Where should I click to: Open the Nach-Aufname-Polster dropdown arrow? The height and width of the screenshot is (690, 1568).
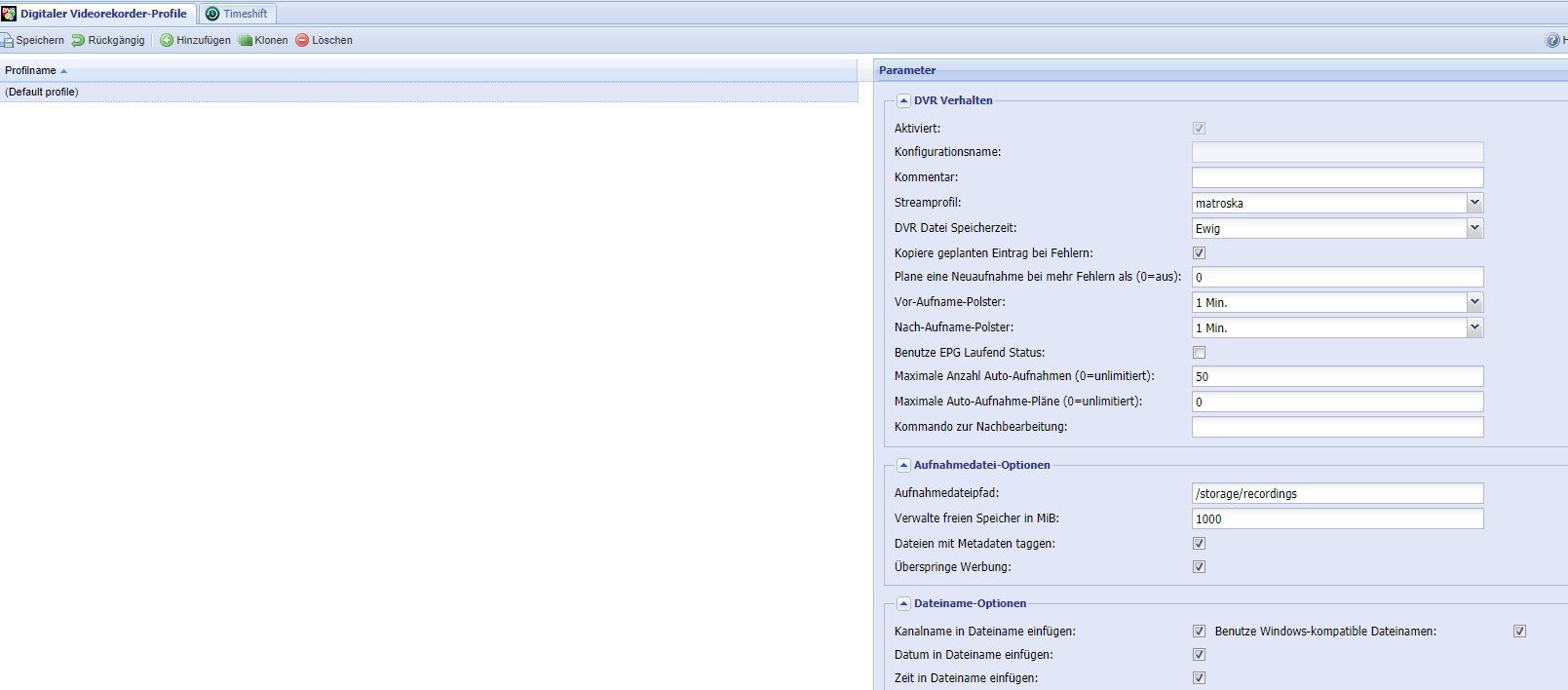[1474, 327]
